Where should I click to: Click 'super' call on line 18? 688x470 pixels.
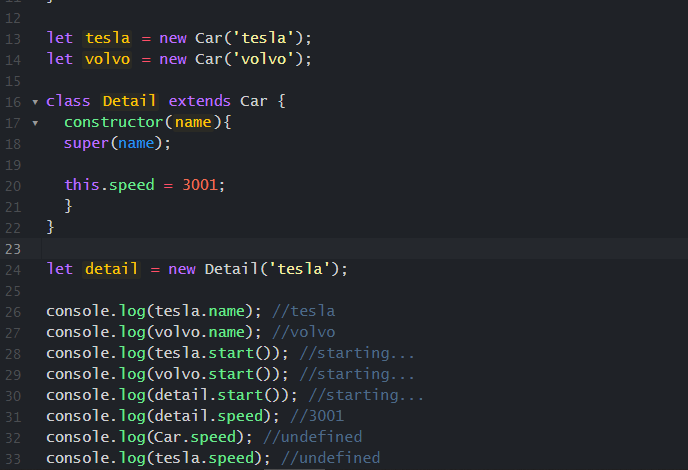tap(86, 144)
